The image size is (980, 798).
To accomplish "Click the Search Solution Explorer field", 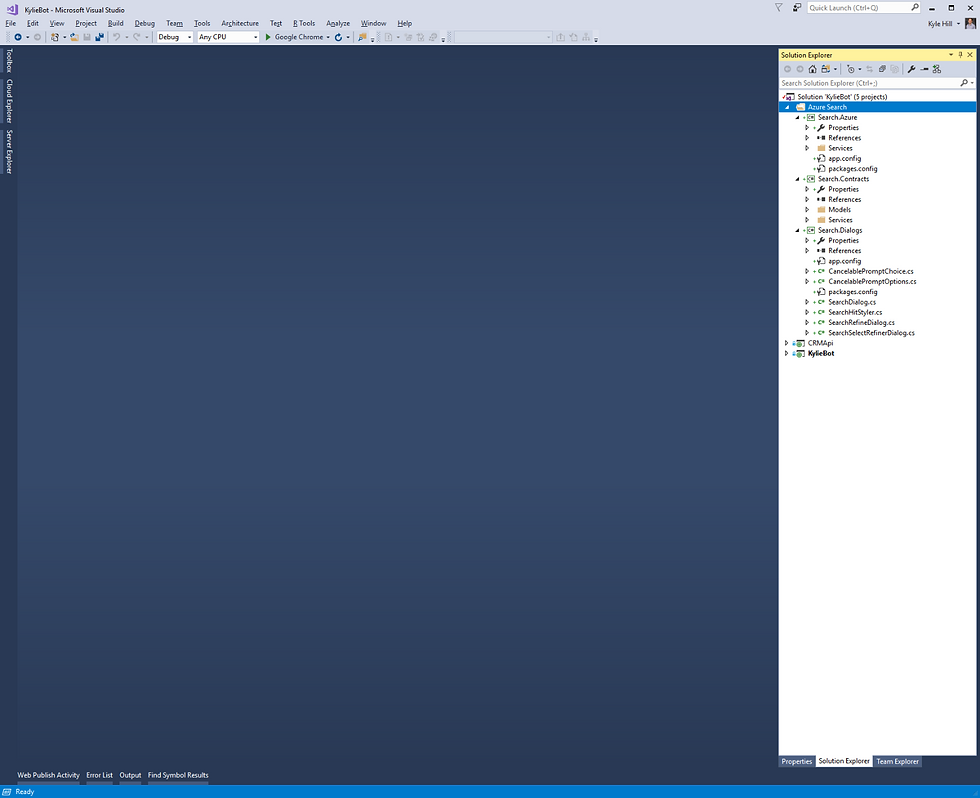I will tap(869, 83).
